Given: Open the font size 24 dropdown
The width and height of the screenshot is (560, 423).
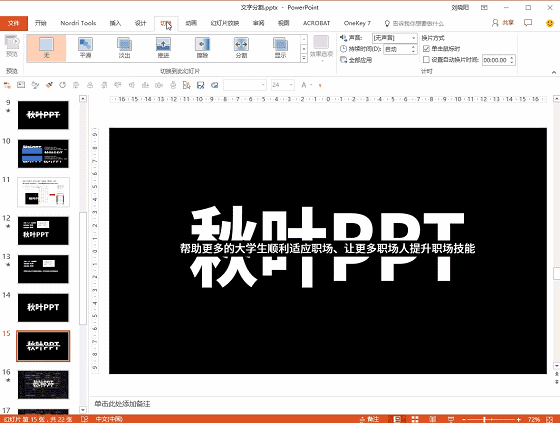Looking at the screenshot, I should point(291,85).
